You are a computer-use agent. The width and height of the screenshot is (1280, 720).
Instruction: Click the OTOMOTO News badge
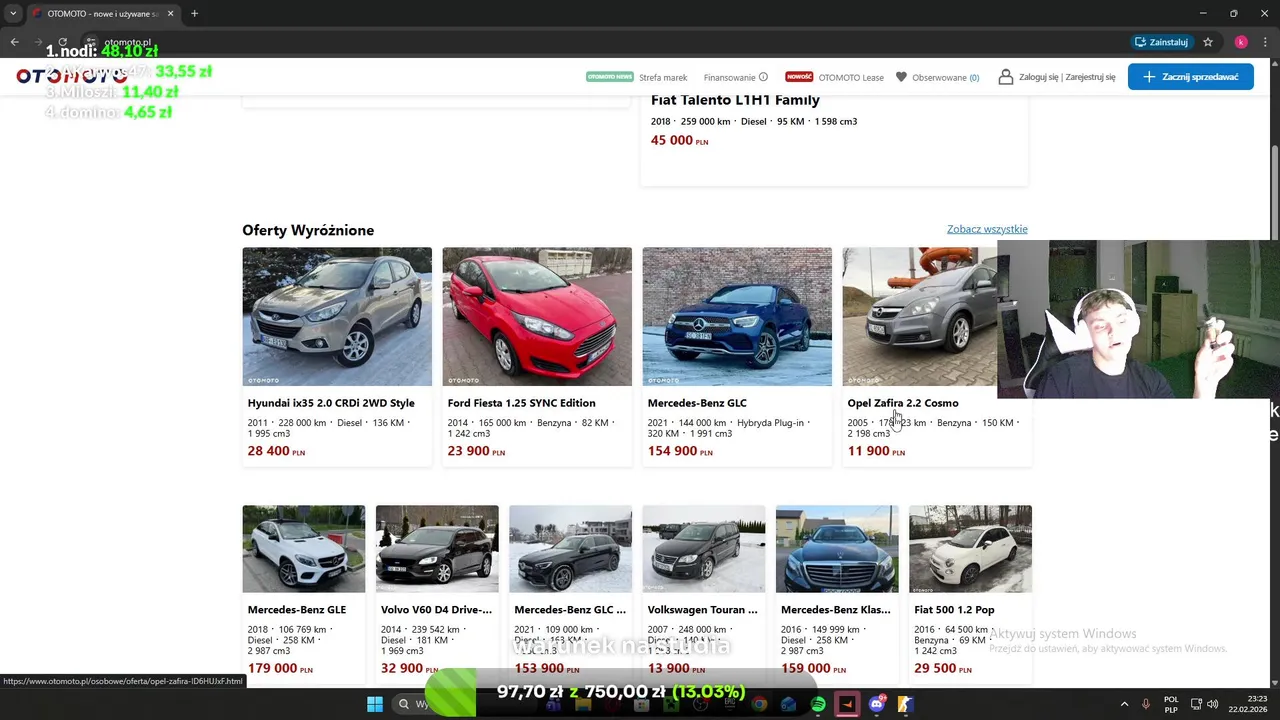(609, 77)
